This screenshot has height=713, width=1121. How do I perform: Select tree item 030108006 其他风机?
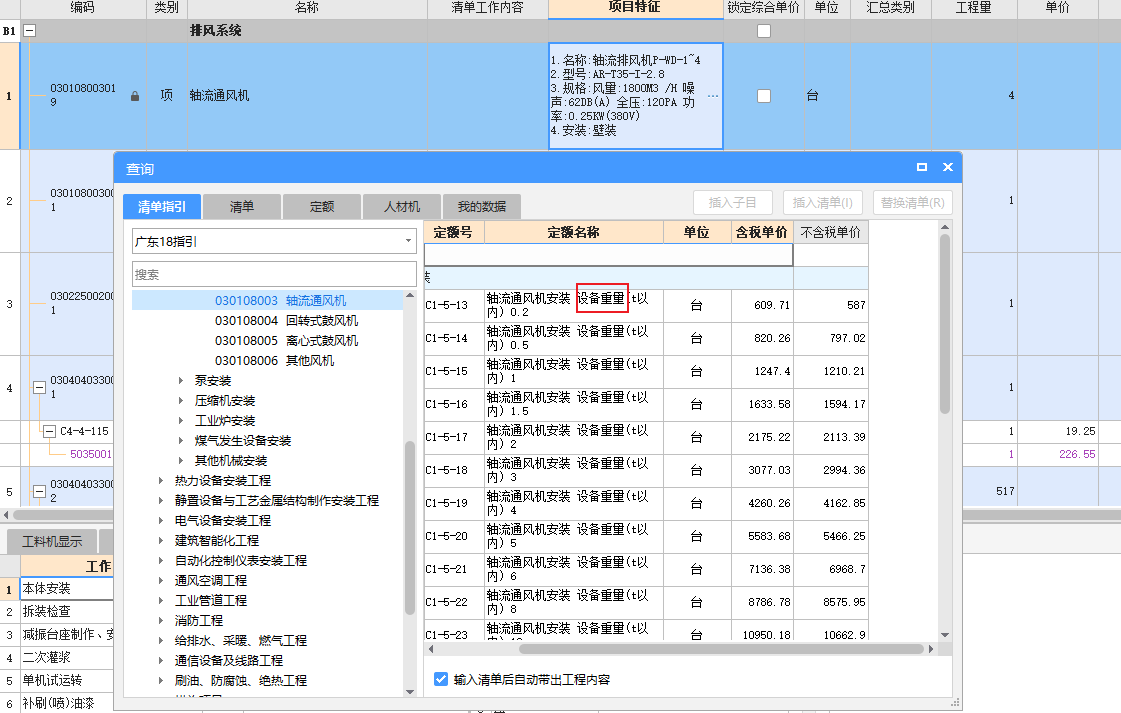[274, 360]
